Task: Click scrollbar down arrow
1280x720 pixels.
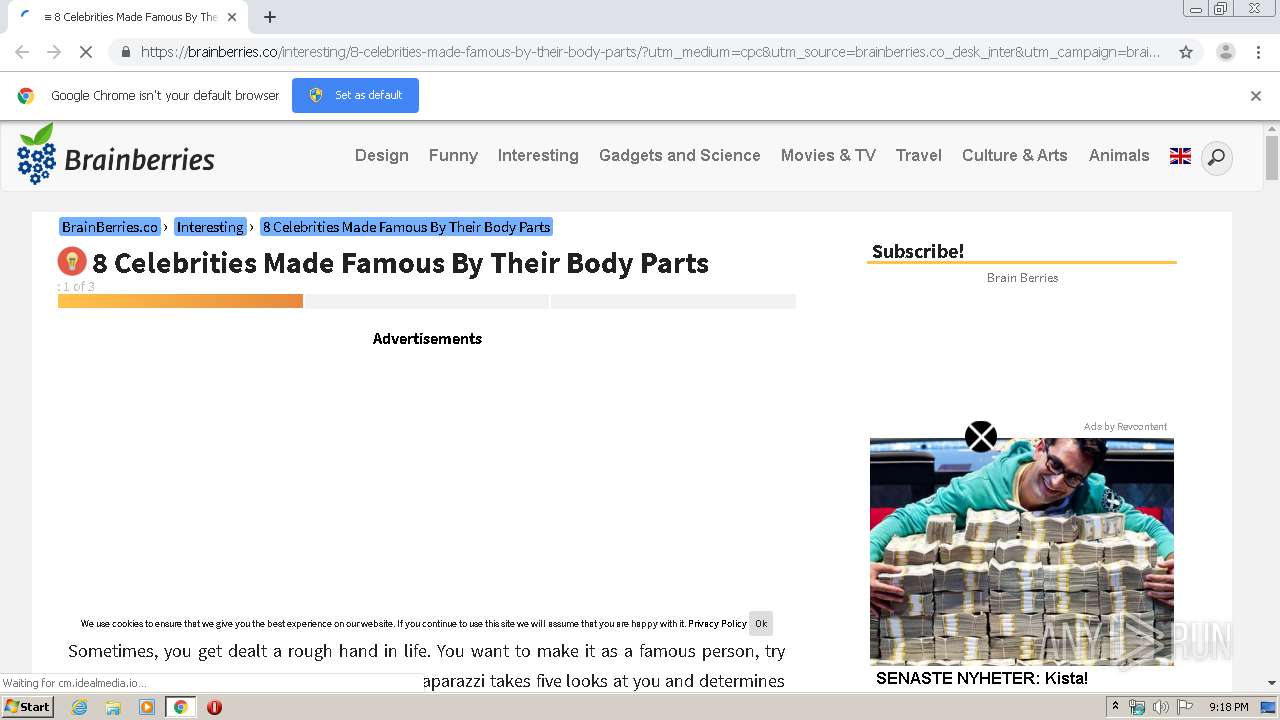Action: click(1272, 683)
